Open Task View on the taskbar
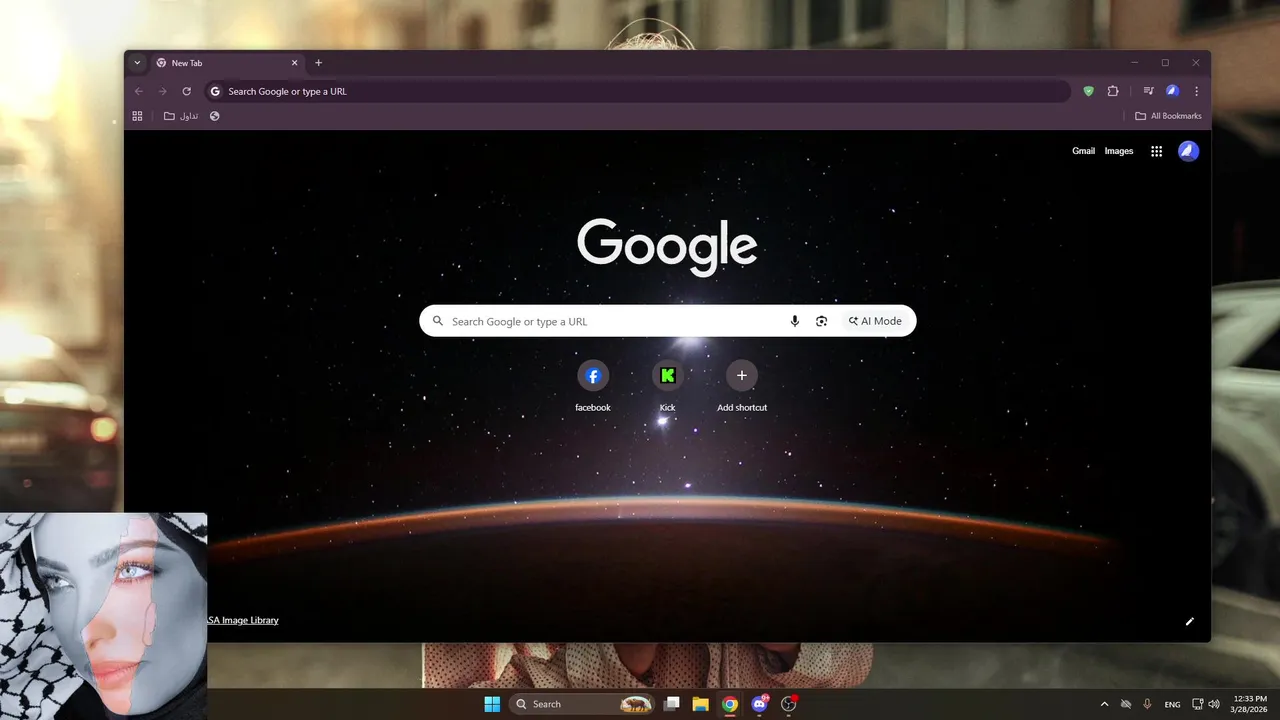Screen dimensions: 1280x720 672,704
